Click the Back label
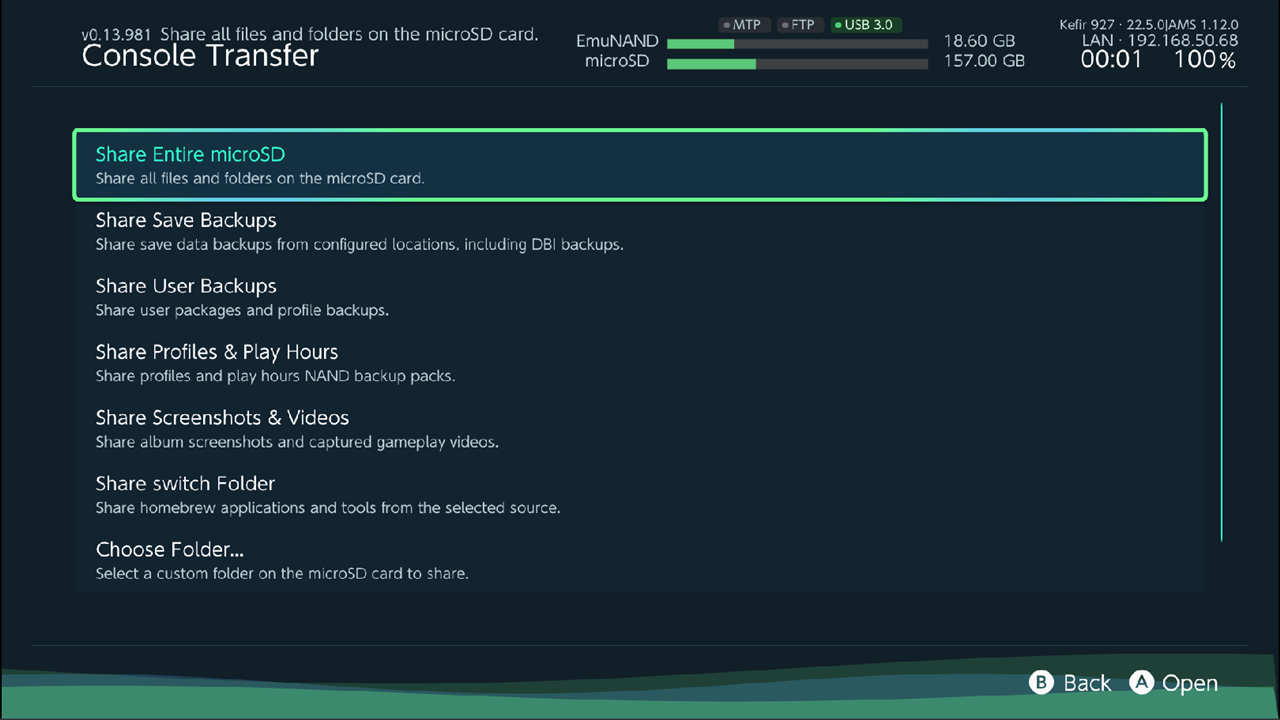Viewport: 1280px width, 720px height. point(1087,683)
